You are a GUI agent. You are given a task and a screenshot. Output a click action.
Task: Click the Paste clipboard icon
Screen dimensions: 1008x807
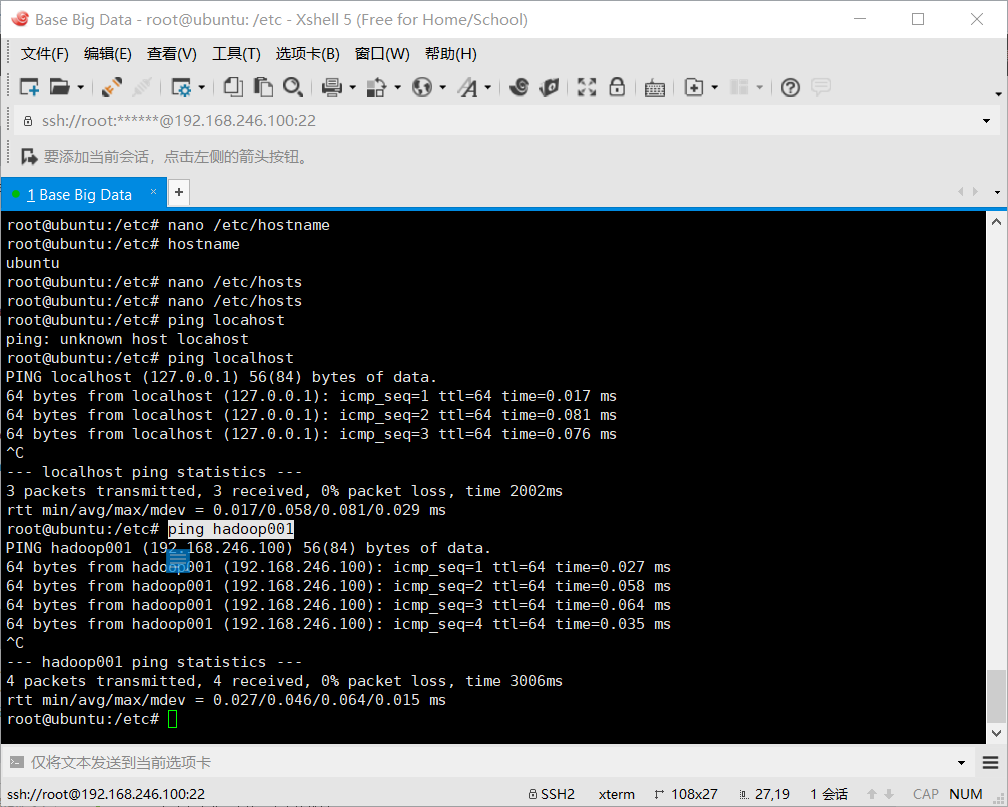pos(263,87)
